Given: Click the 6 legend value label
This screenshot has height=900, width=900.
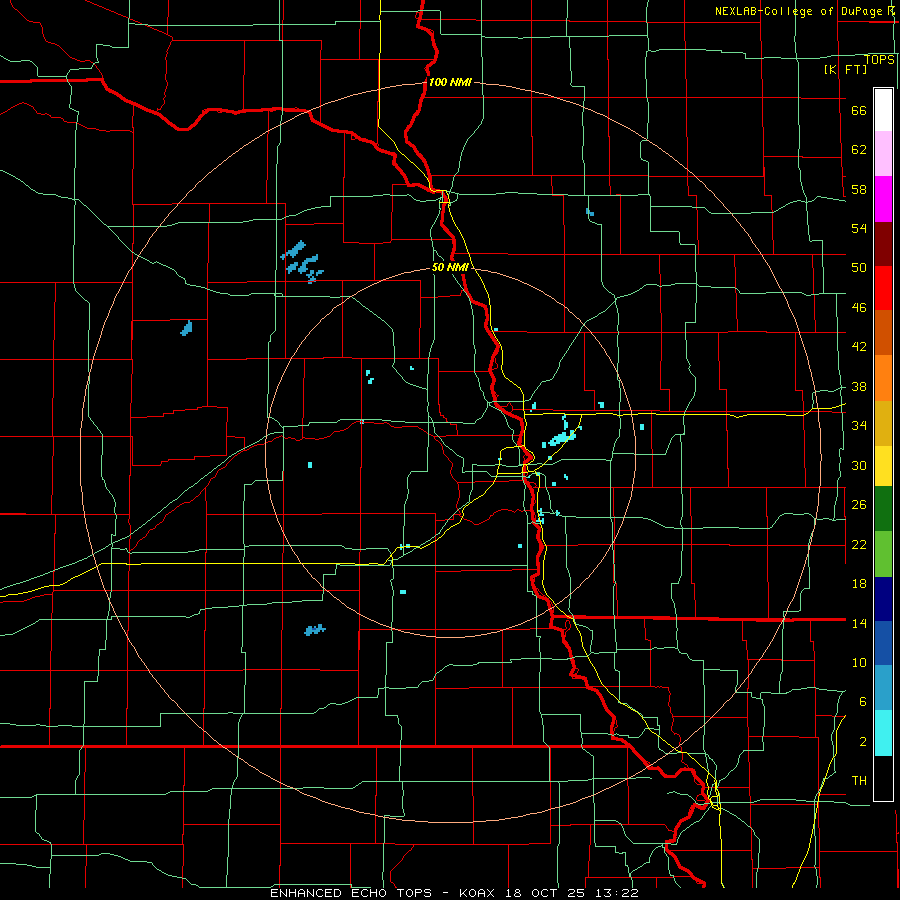Looking at the screenshot, I should (x=863, y=701).
